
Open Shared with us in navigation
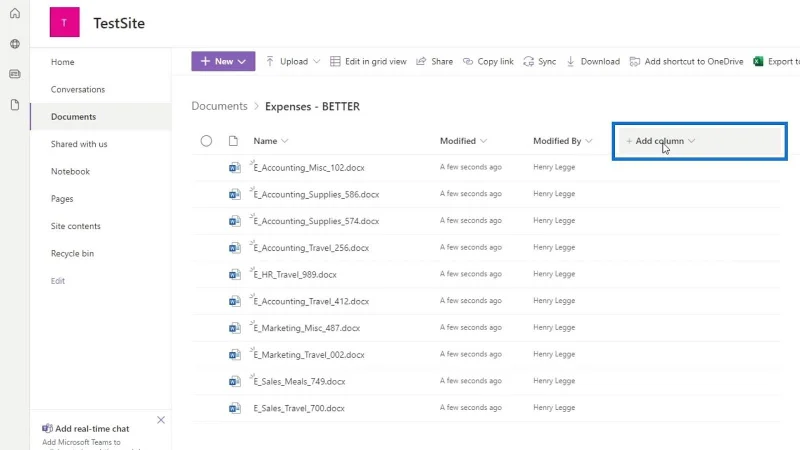coord(79,144)
